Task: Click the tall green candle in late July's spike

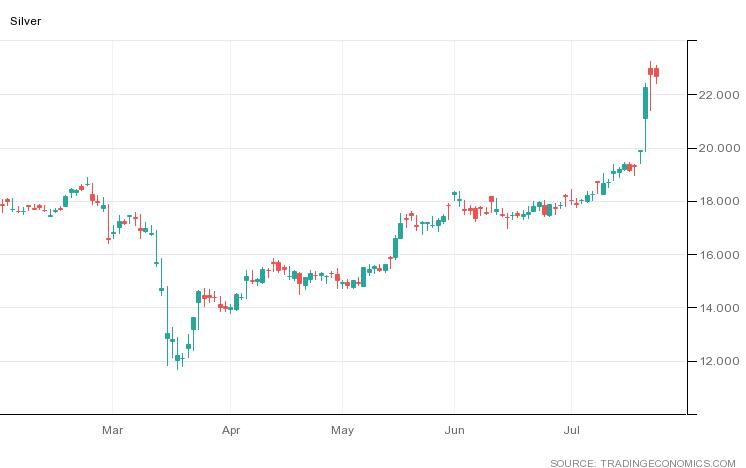Action: point(646,103)
